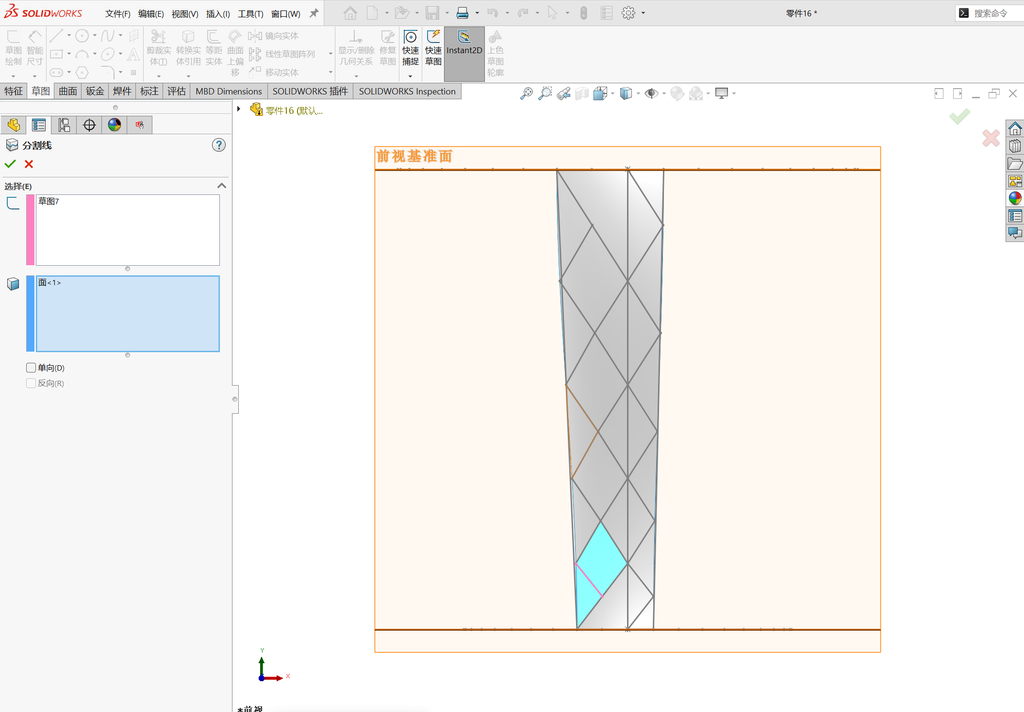This screenshot has width=1024, height=712.
Task: Switch to the SOLIDWORKS Inspection tab
Action: pyautogui.click(x=408, y=91)
